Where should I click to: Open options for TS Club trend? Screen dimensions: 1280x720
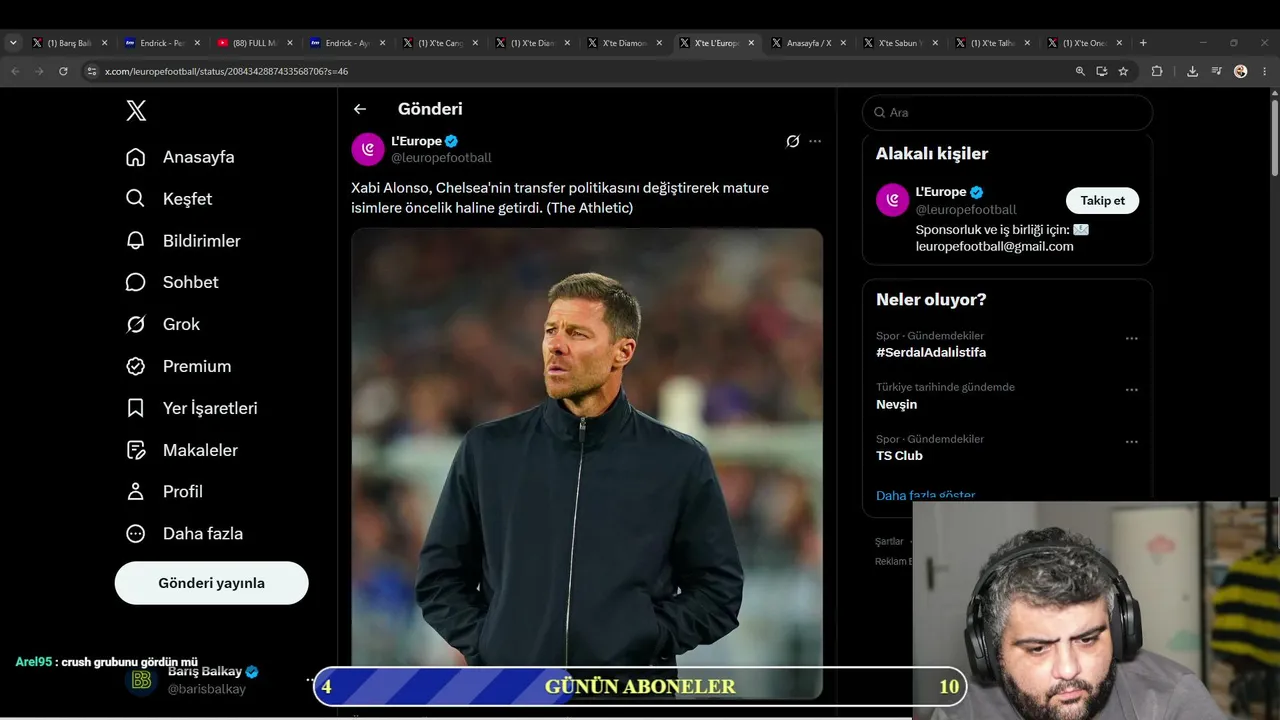click(x=1132, y=442)
